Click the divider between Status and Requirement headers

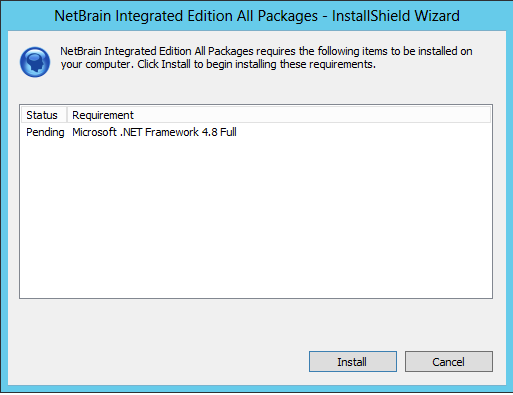(67, 115)
